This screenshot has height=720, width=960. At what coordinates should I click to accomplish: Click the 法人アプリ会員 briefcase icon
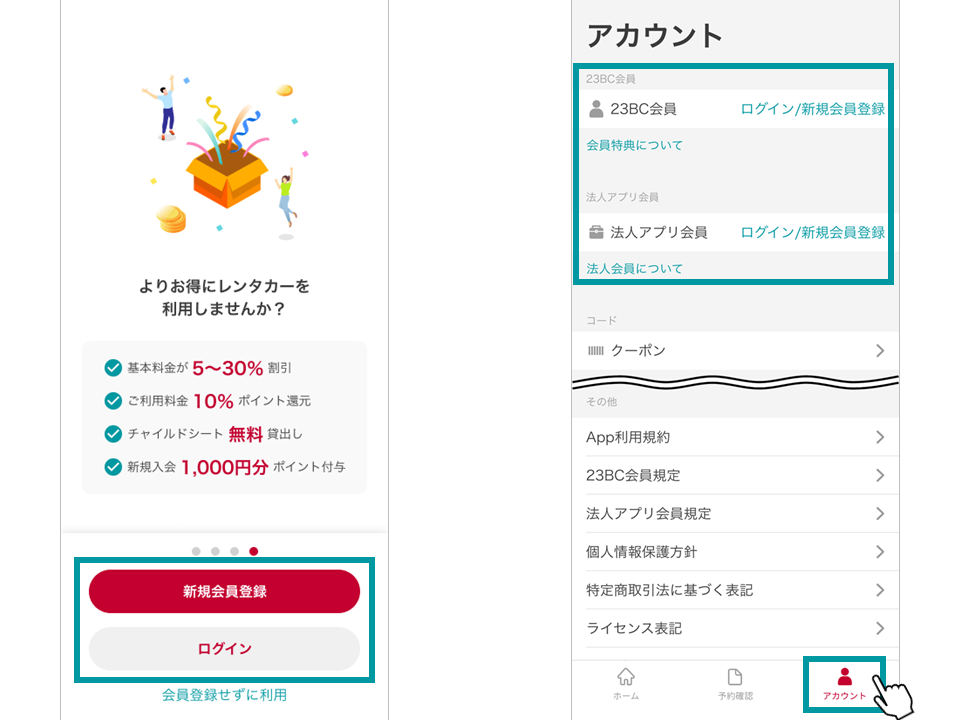tap(596, 232)
